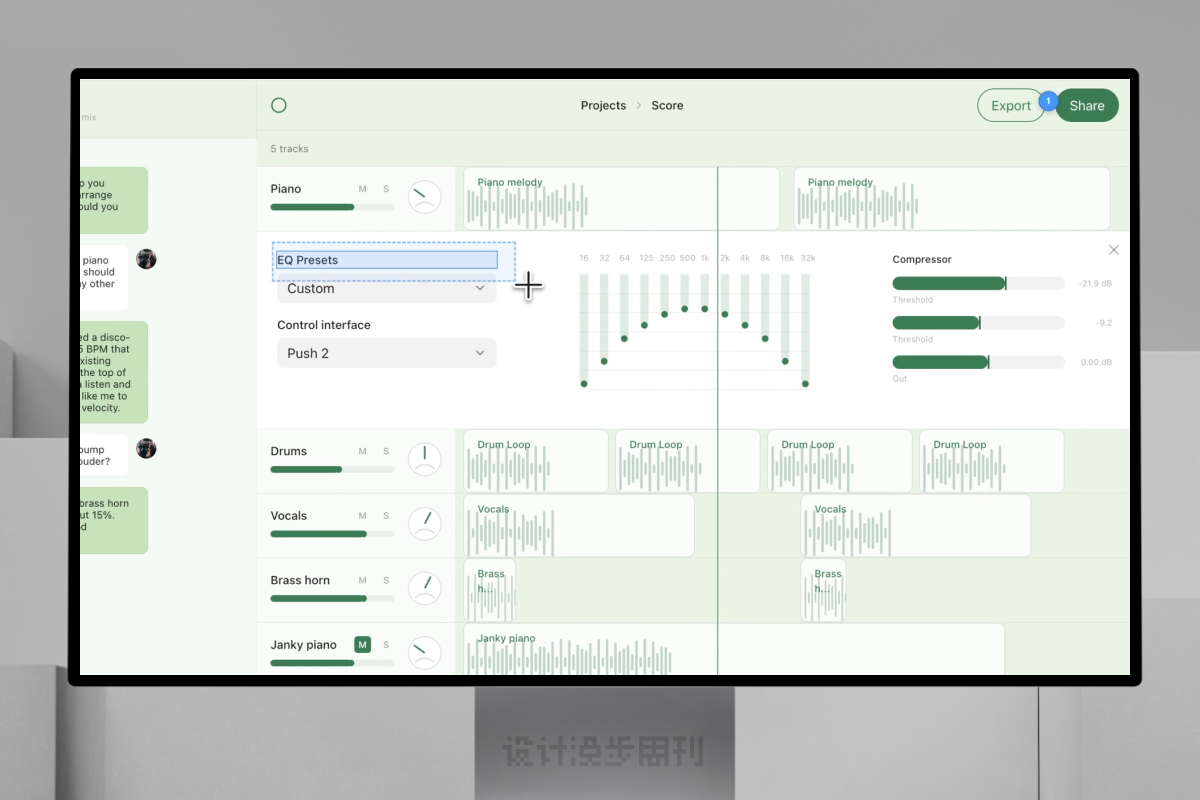The height and width of the screenshot is (800, 1200).
Task: Select the first Piano melody clip
Action: click(621, 198)
